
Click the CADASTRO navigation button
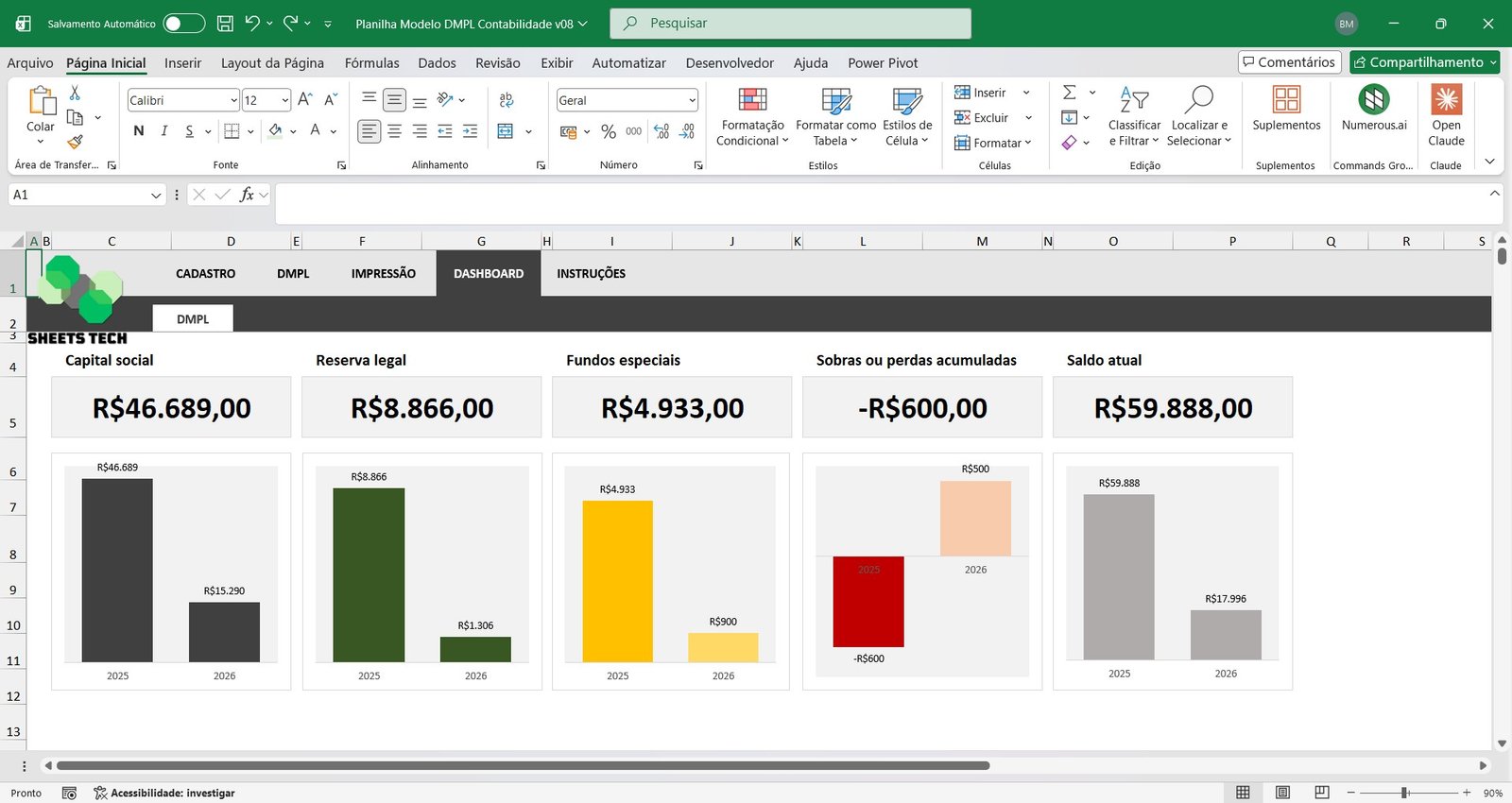tap(205, 274)
